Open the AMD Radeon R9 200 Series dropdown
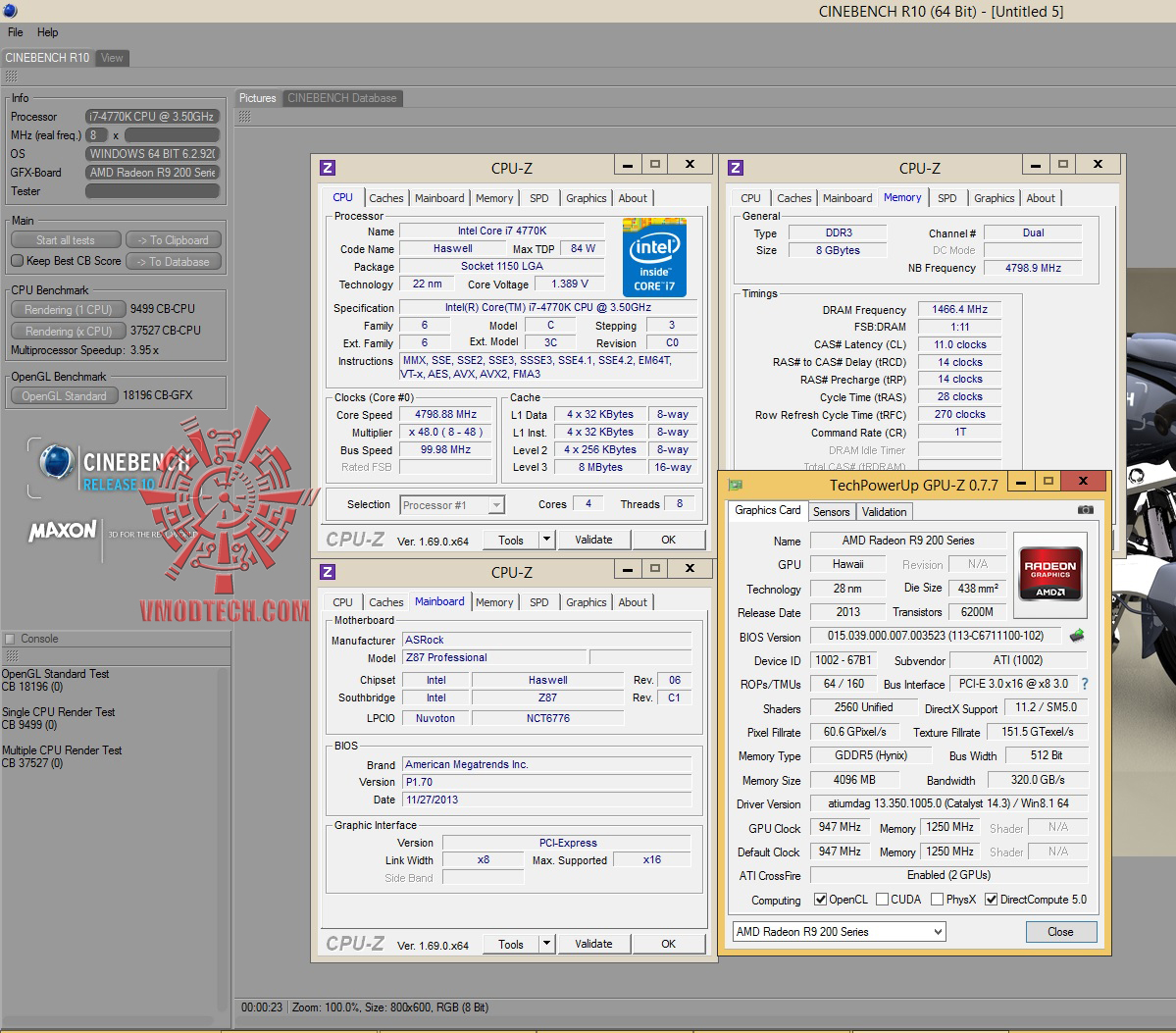Image resolution: width=1176 pixels, height=1033 pixels. [x=839, y=932]
